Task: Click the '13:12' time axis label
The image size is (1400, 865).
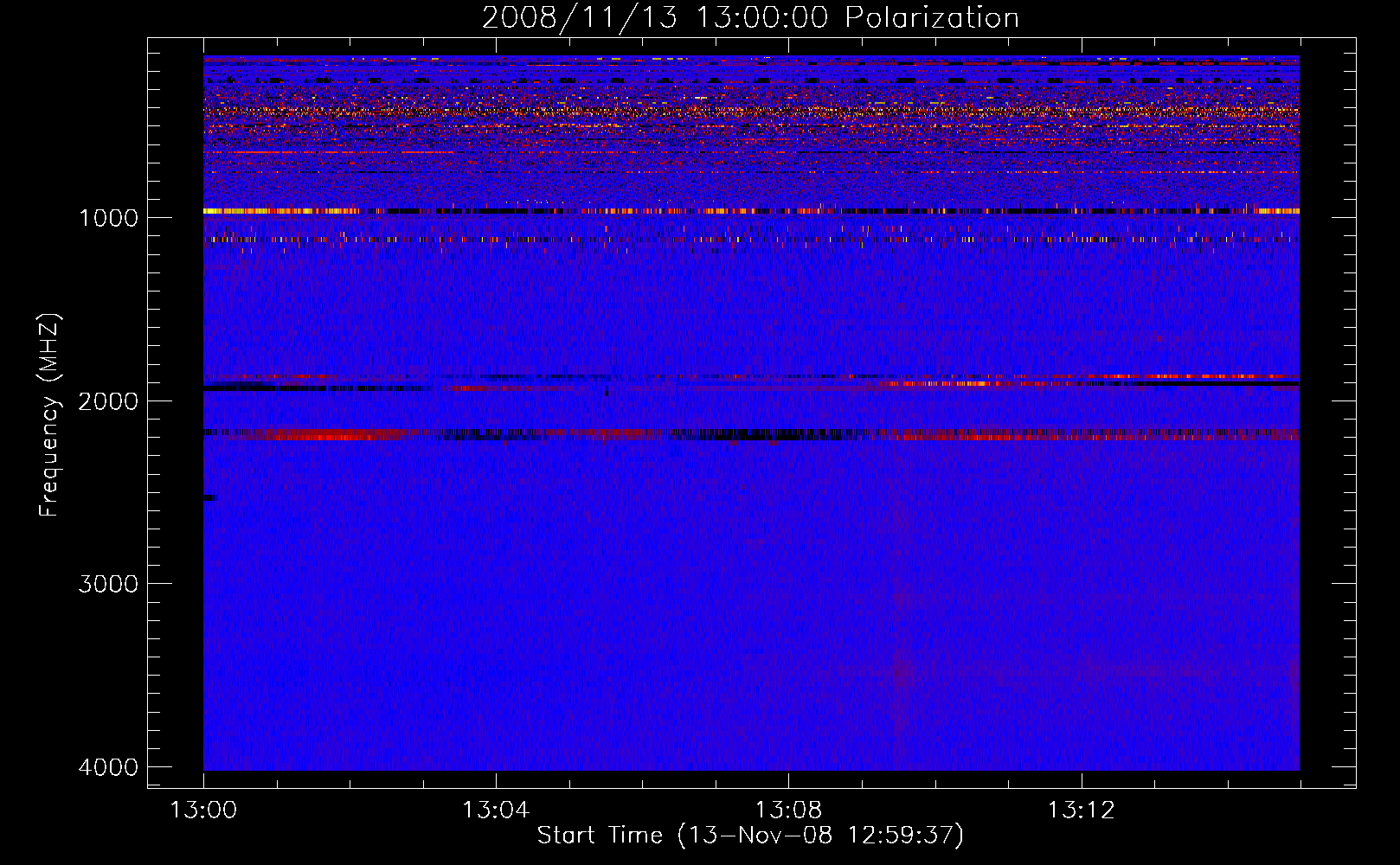Action: [1082, 811]
